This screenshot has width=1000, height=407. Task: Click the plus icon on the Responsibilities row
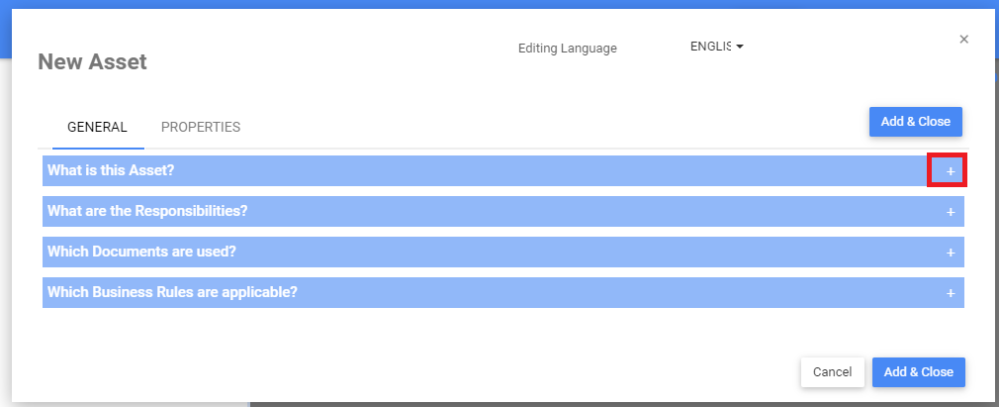[950, 212]
